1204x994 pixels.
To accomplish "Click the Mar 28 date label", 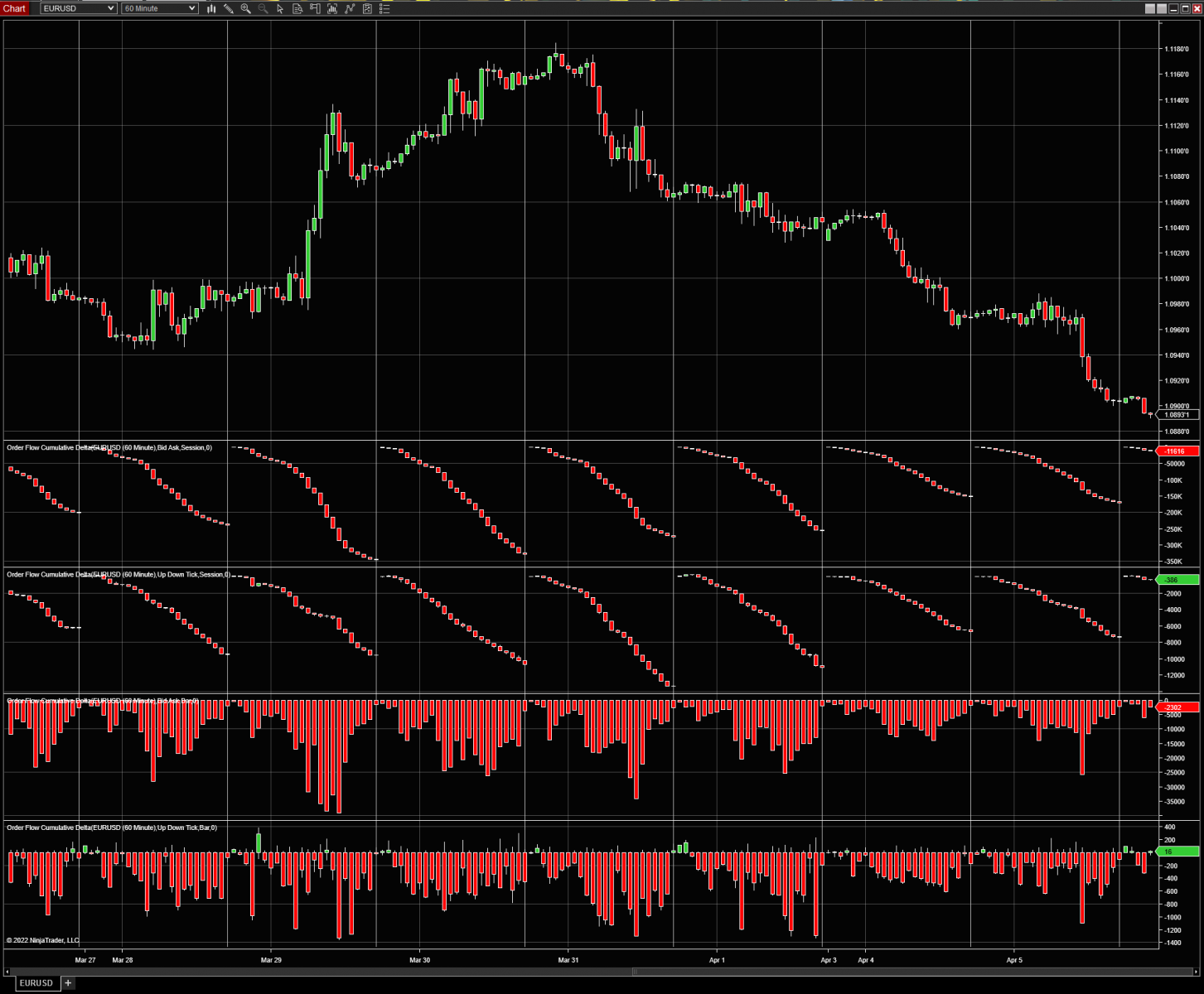I will [123, 961].
